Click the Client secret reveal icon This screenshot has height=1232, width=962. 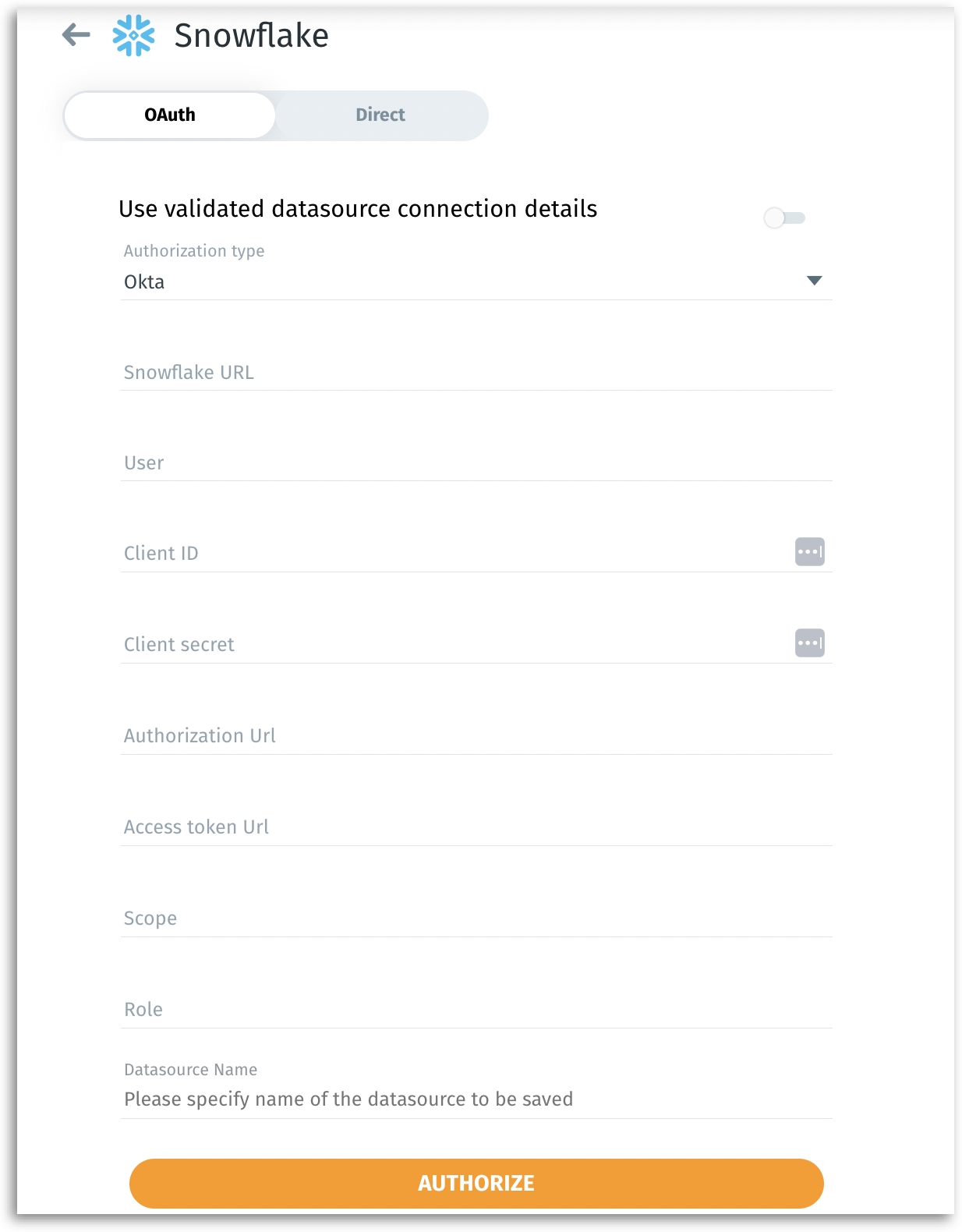(809, 643)
